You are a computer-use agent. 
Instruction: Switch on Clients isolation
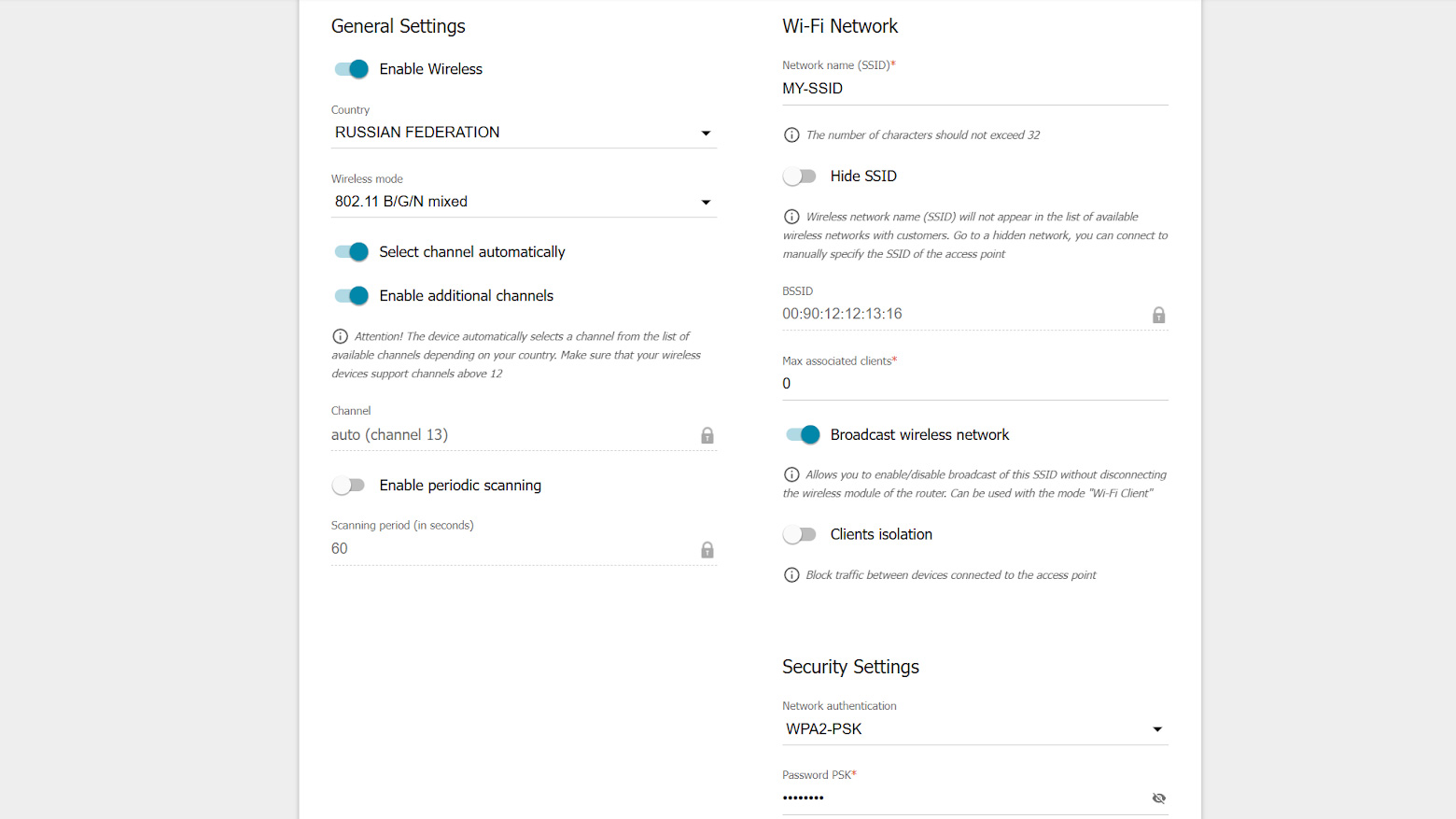coord(800,535)
